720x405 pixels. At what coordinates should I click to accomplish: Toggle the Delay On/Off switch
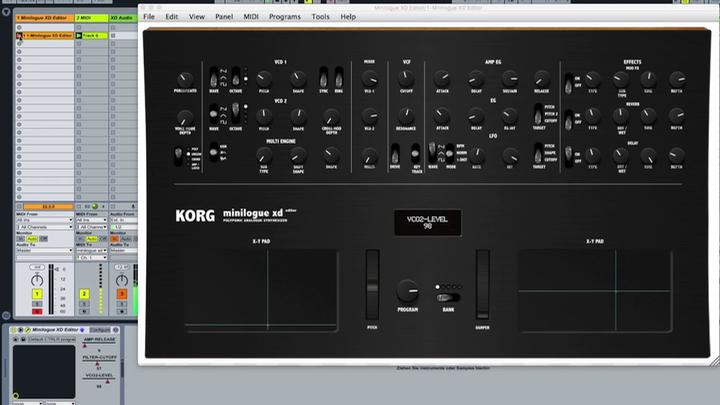(568, 157)
